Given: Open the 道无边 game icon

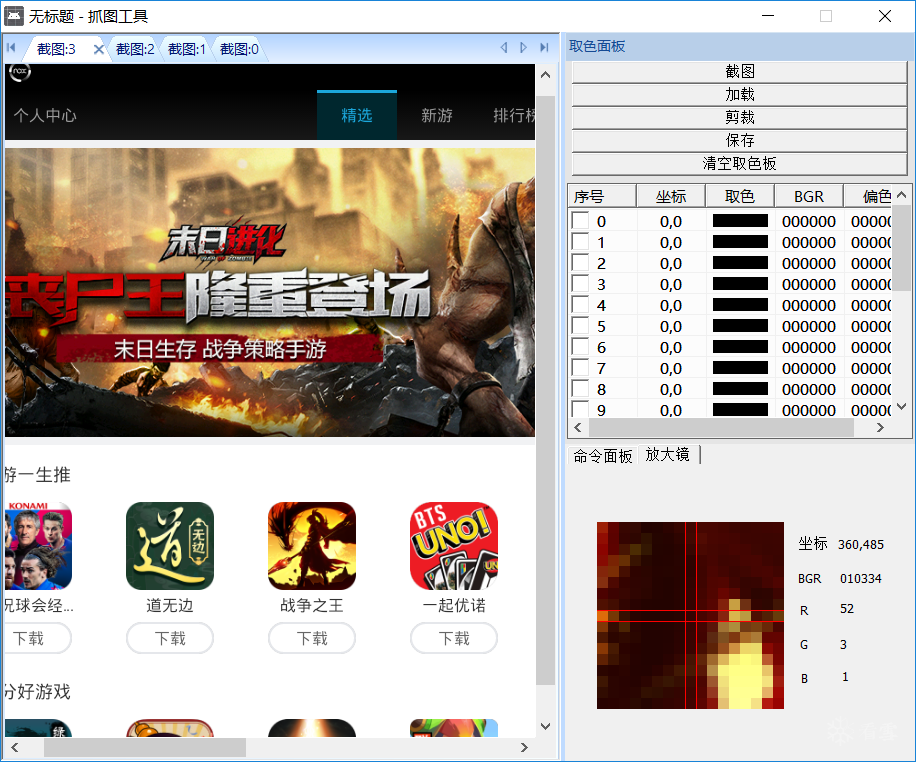Looking at the screenshot, I should 170,546.
